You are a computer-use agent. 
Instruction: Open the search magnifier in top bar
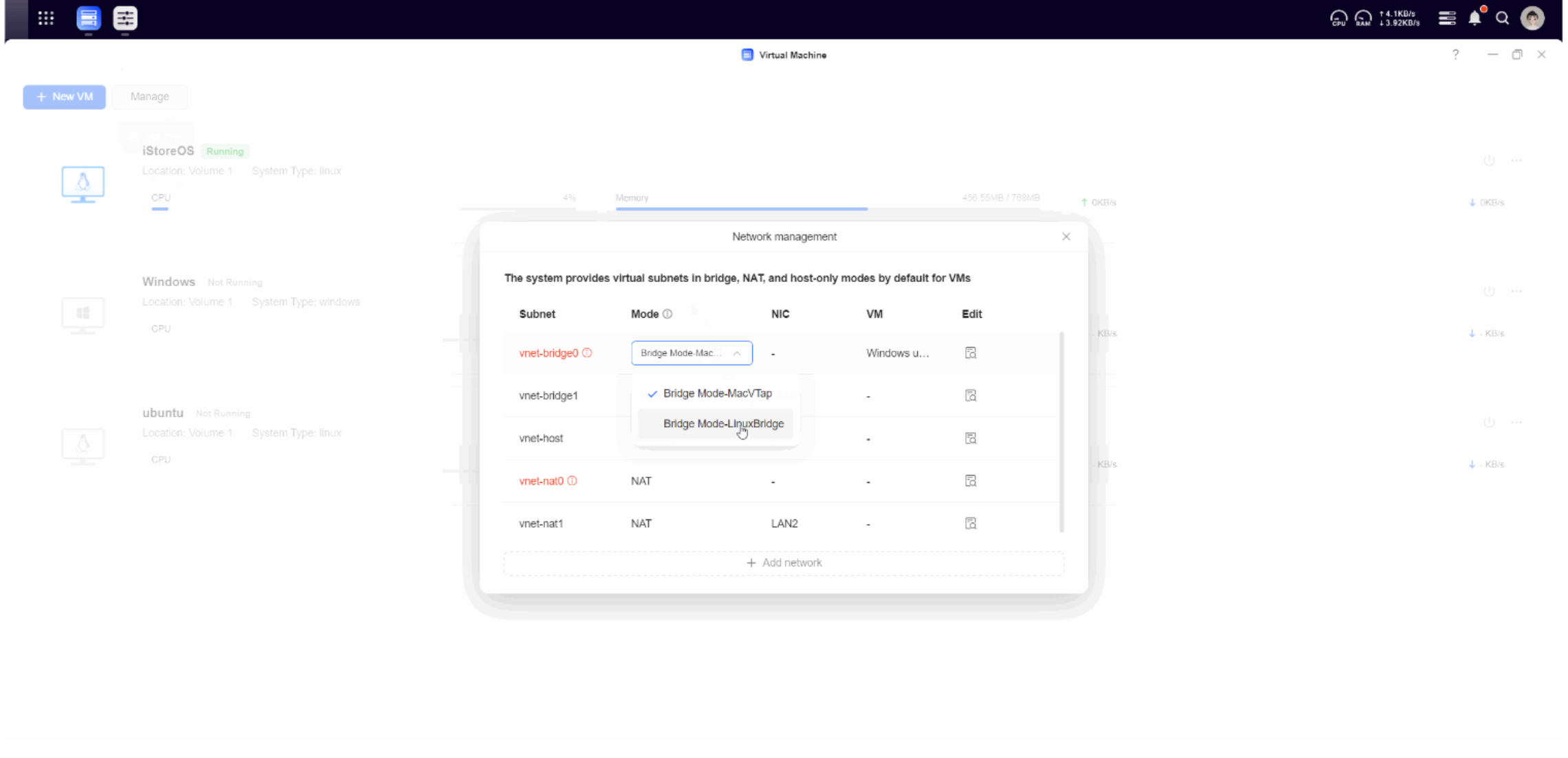(x=1503, y=19)
